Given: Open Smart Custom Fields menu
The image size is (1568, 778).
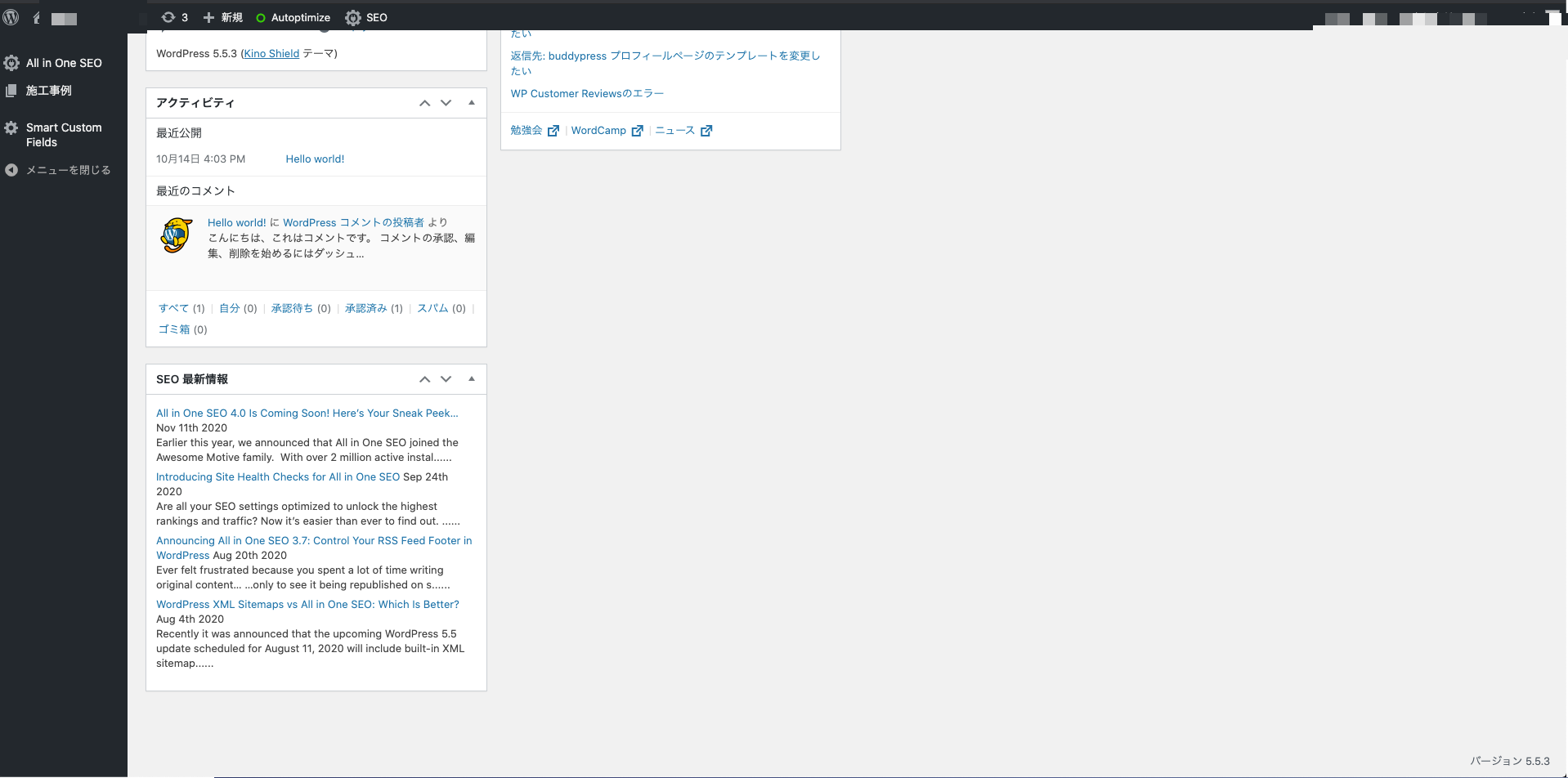Looking at the screenshot, I should (64, 135).
